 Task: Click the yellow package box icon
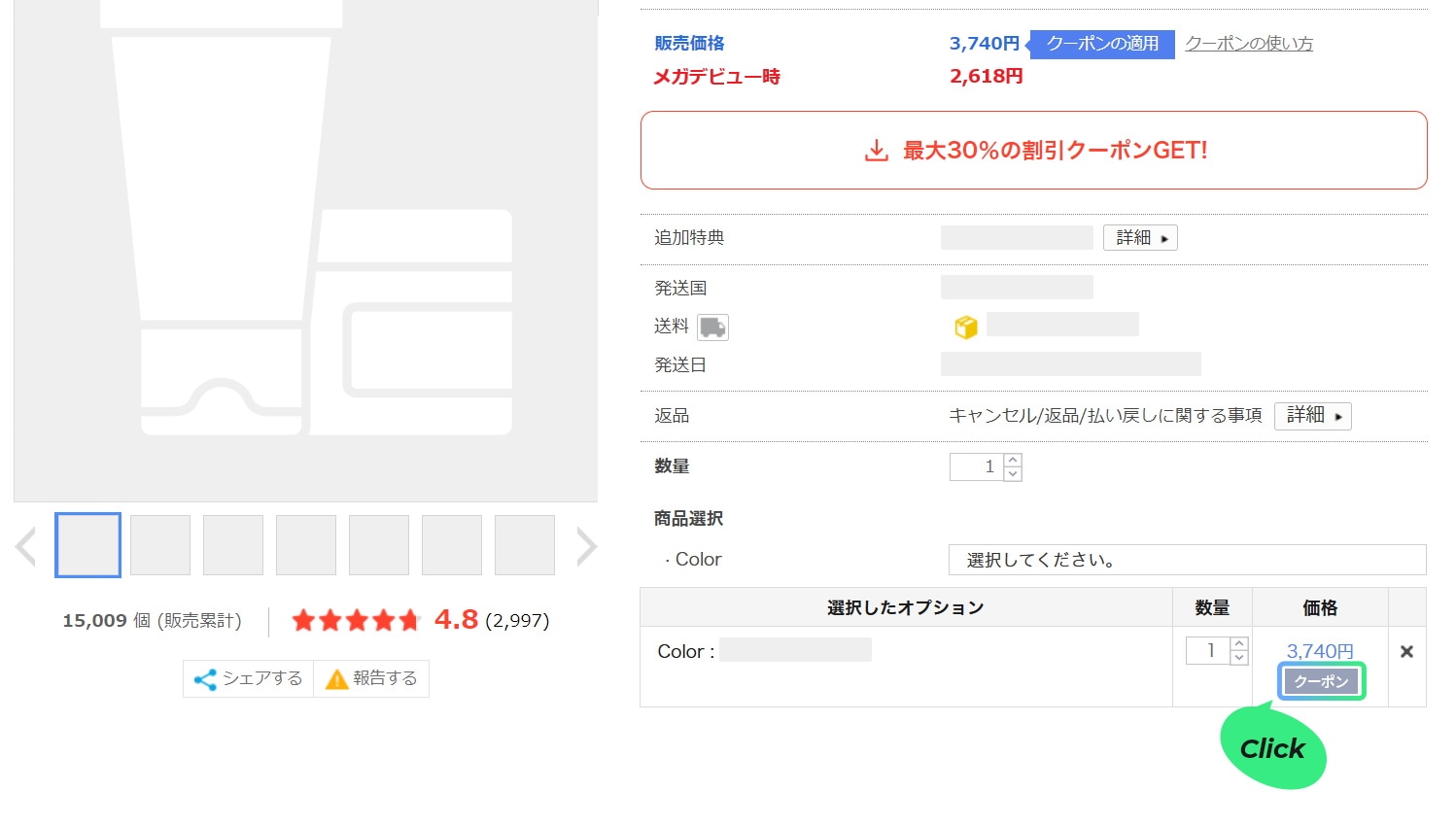965,327
